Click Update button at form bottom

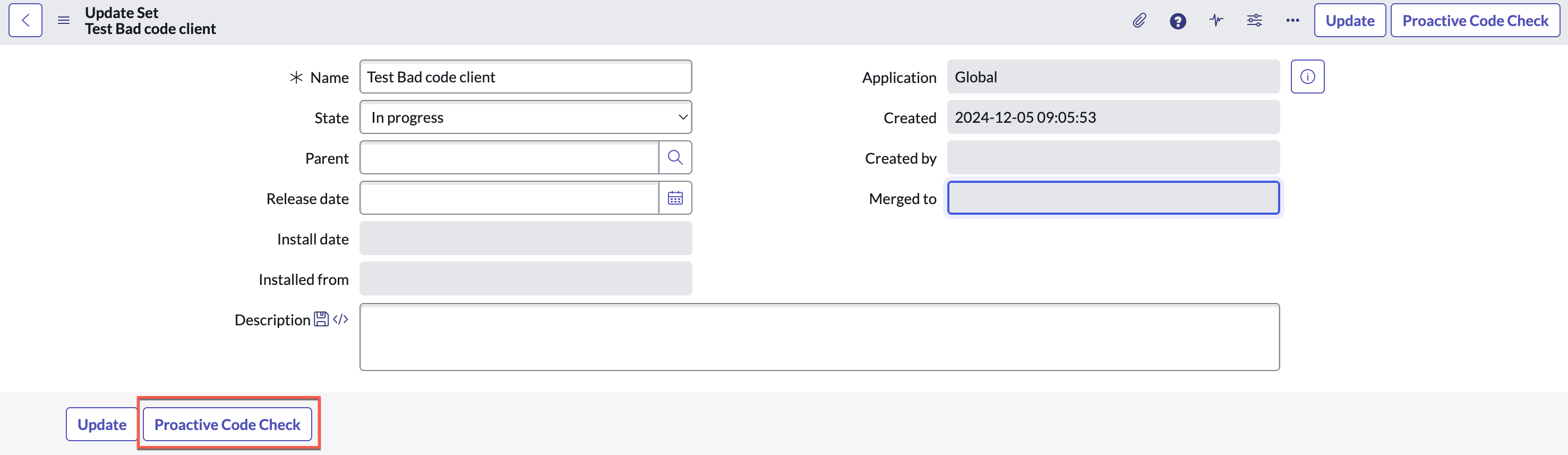point(101,424)
